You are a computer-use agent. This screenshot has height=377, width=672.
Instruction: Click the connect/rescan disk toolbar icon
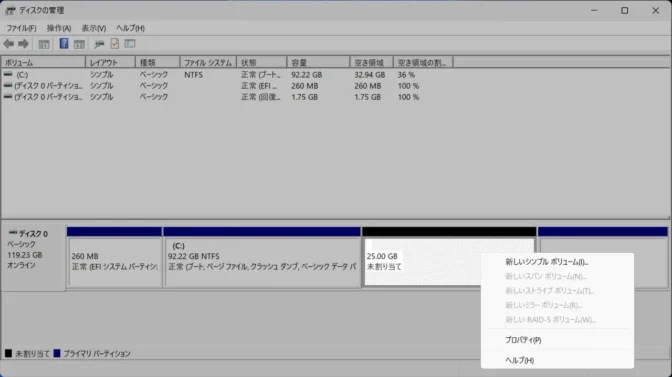[x=99, y=44]
